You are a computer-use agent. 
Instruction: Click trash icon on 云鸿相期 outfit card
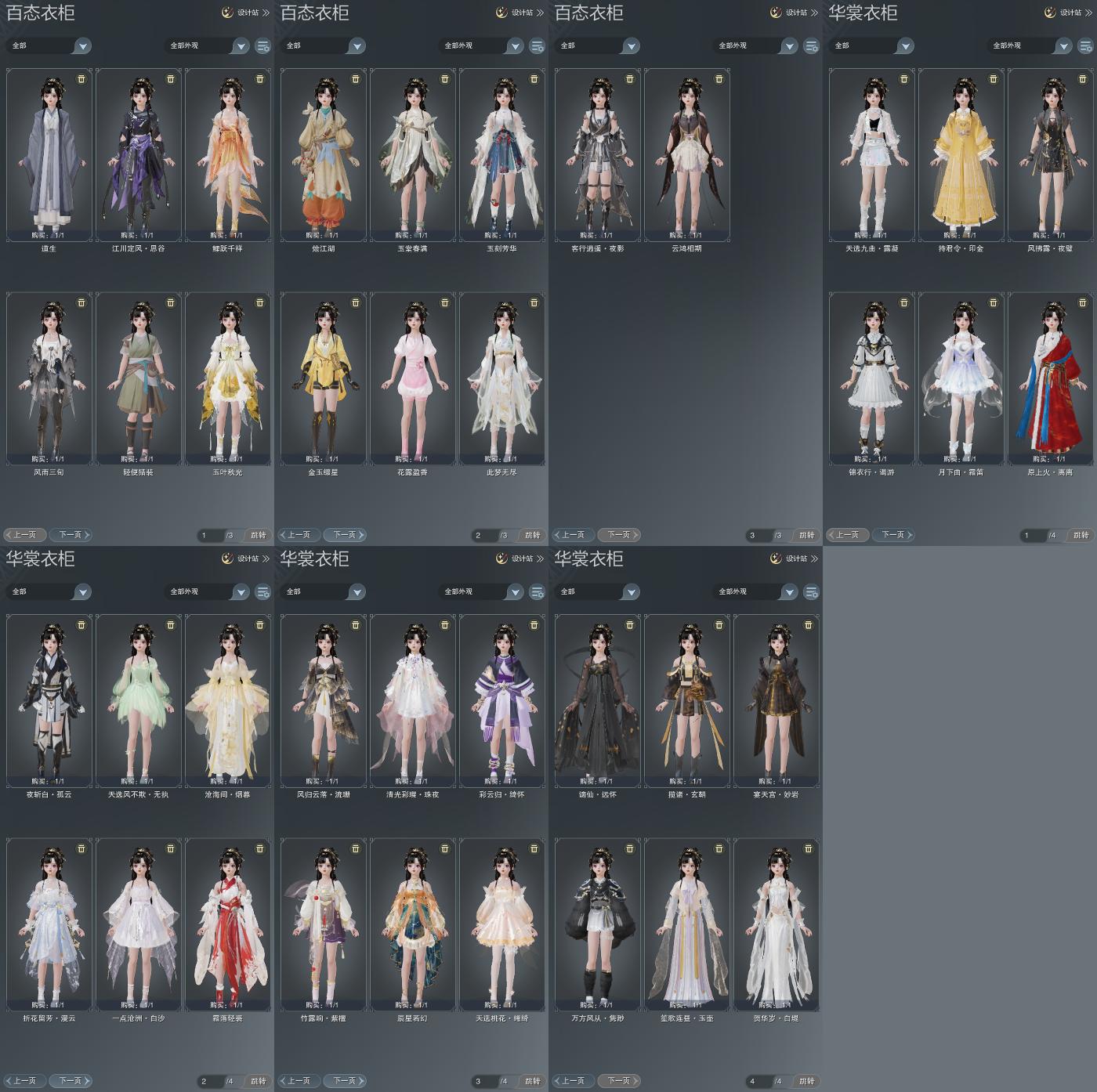pyautogui.click(x=719, y=79)
